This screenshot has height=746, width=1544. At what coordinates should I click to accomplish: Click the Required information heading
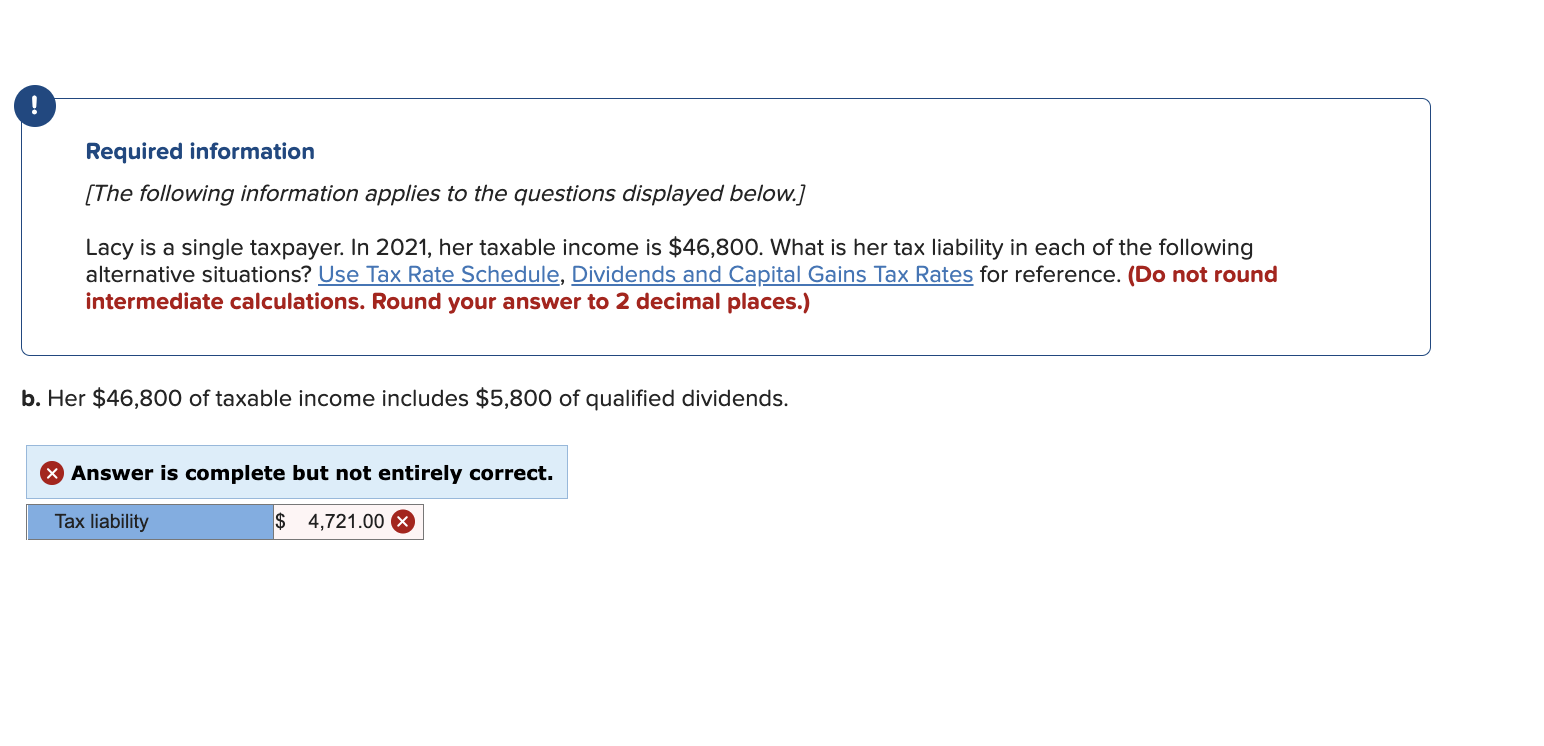199,151
